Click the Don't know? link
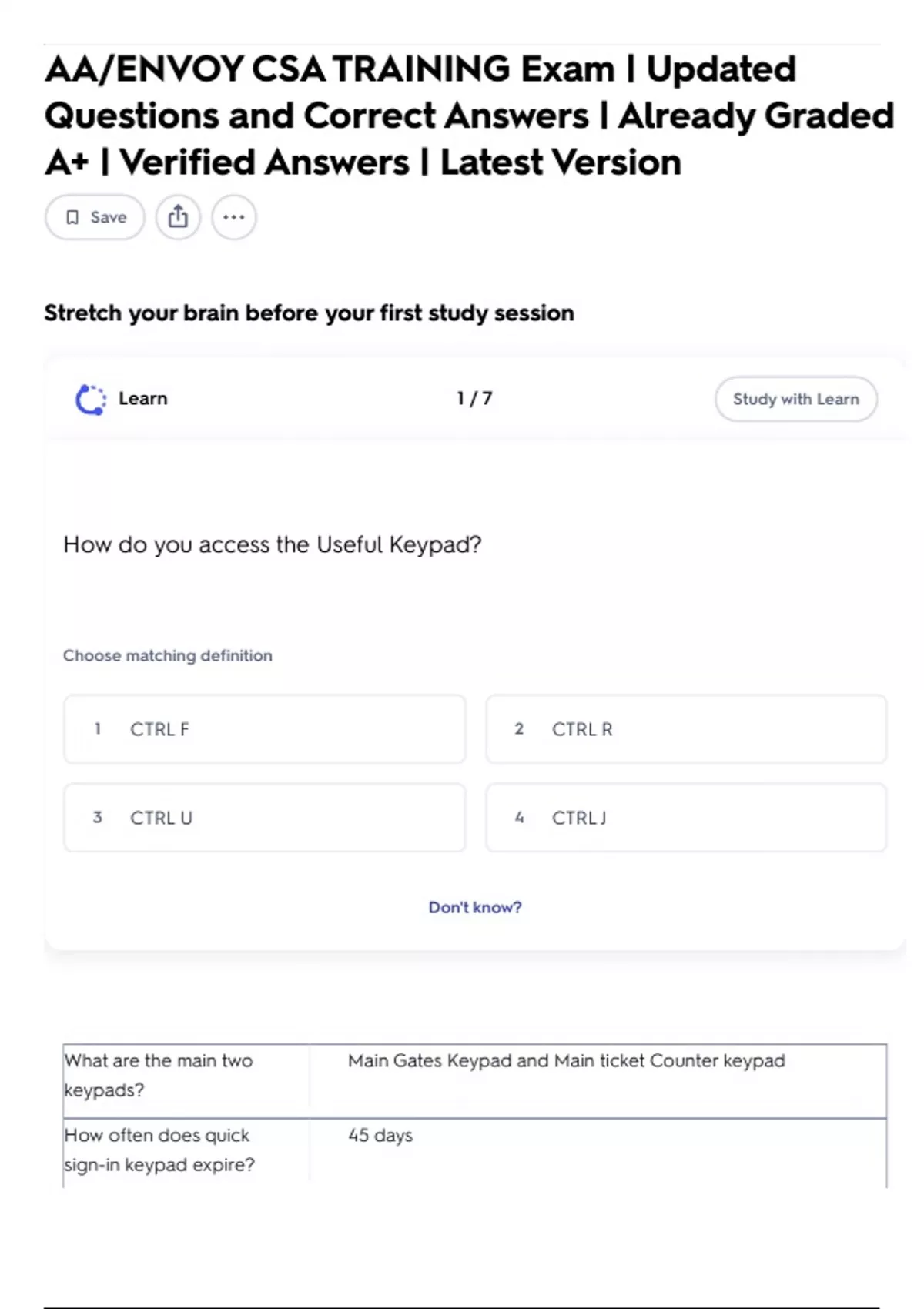This screenshot has width=924, height=1309. [474, 907]
